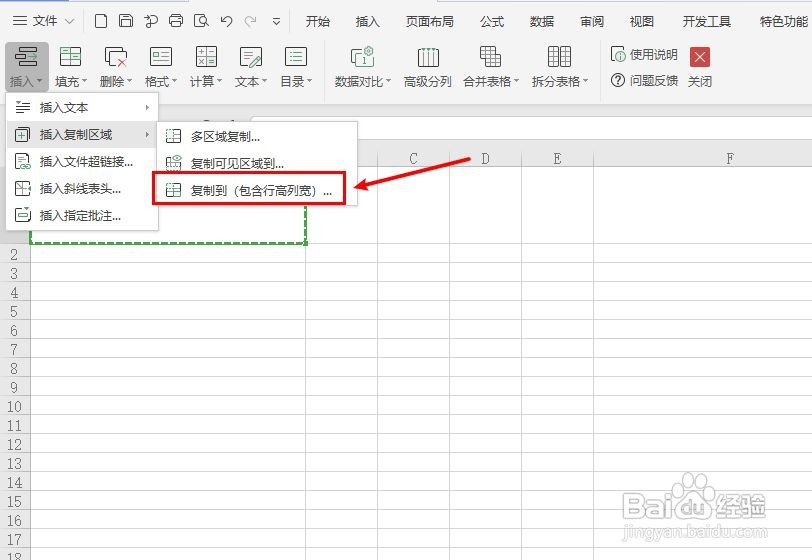
Task: Choose 插入斜线表头 menu item
Action: (82, 189)
